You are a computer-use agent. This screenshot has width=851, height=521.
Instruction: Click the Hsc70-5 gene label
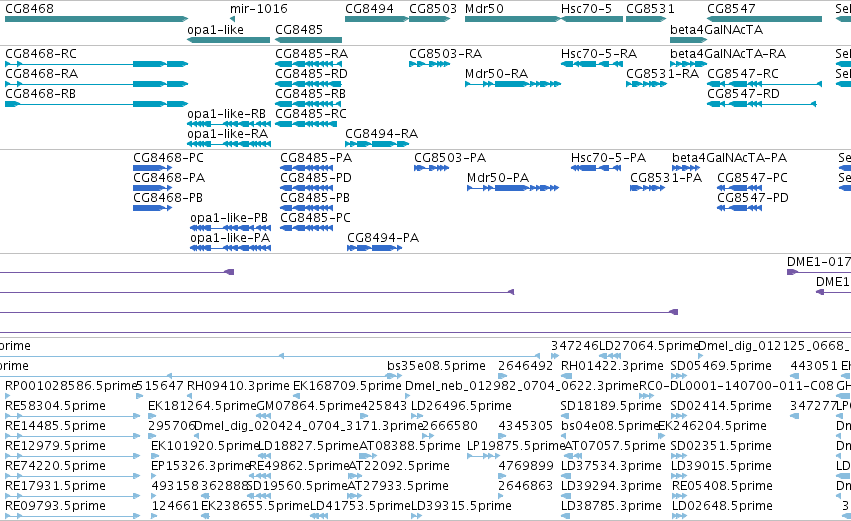pyautogui.click(x=586, y=9)
